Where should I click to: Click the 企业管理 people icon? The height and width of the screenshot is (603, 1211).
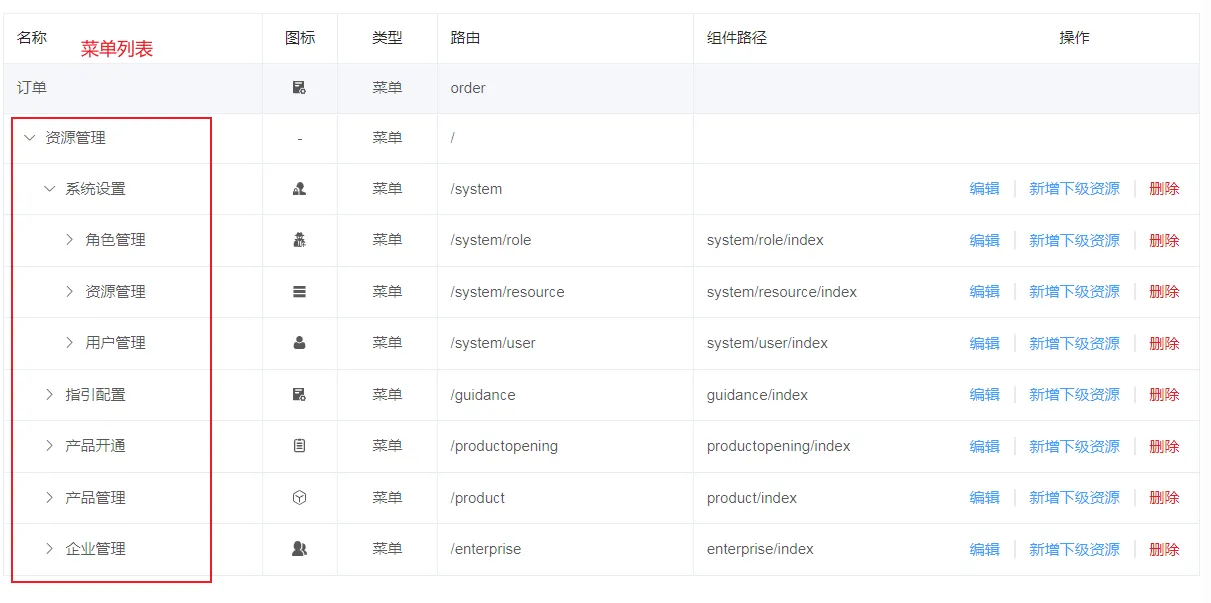click(299, 549)
